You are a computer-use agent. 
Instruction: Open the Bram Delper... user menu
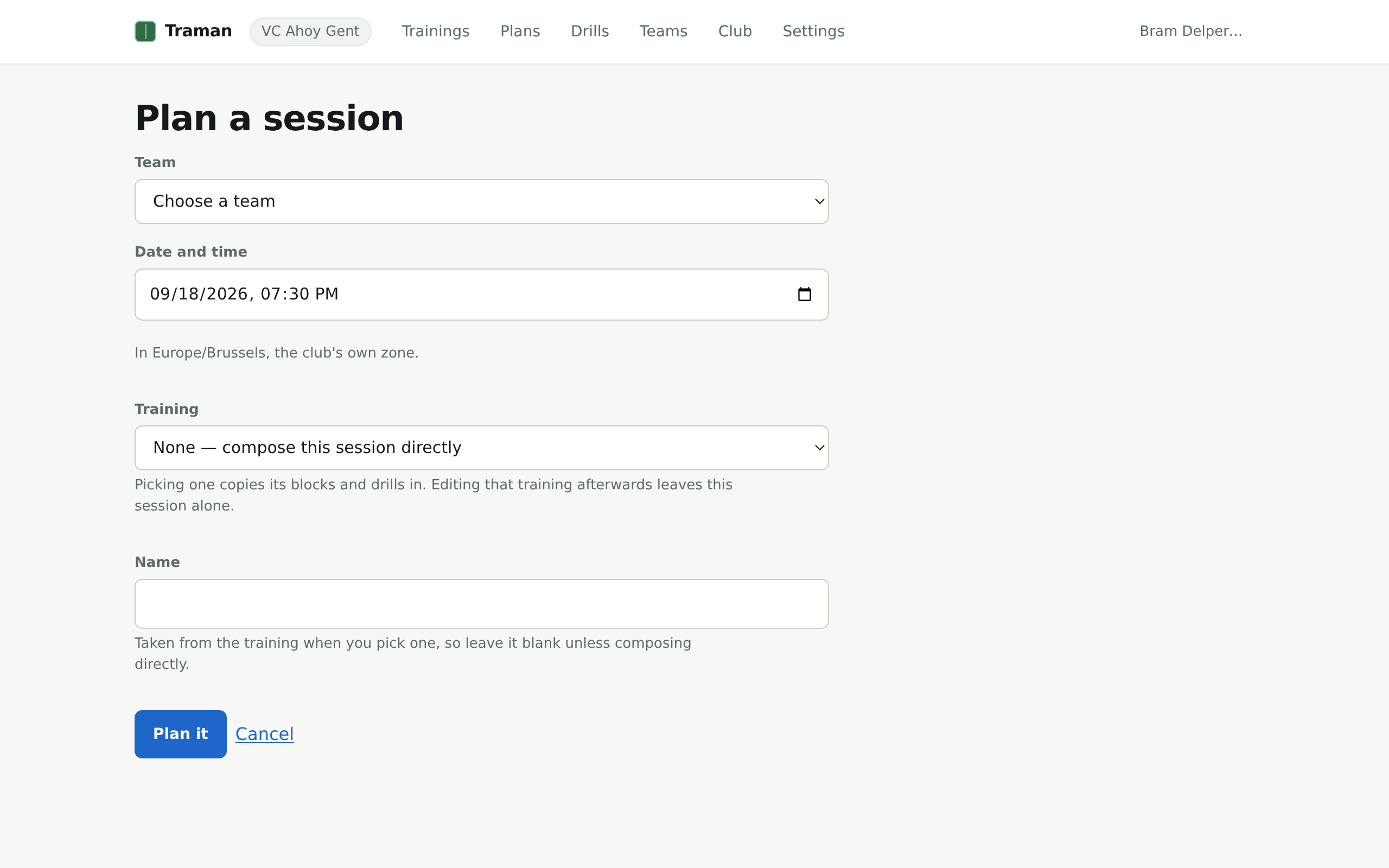point(1191,31)
